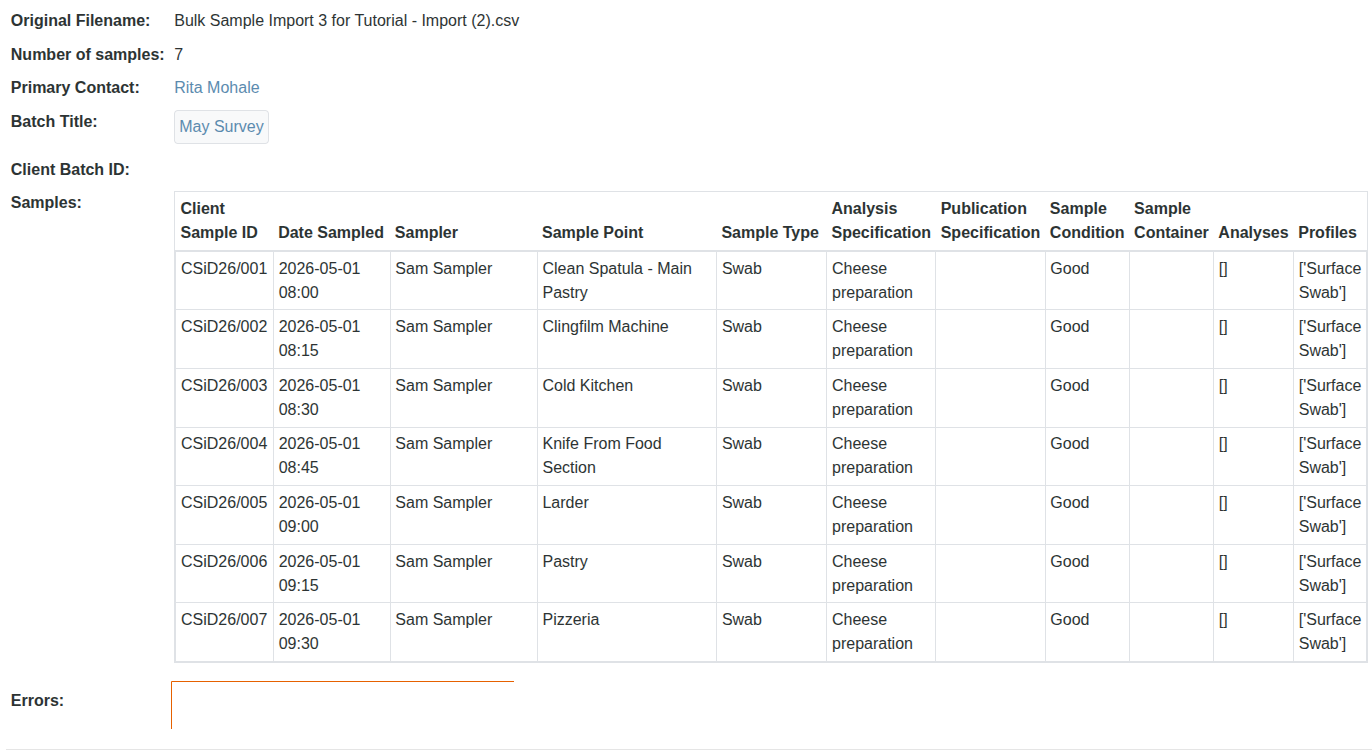Click the Original Filename csv value
1372x753 pixels.
346,21
